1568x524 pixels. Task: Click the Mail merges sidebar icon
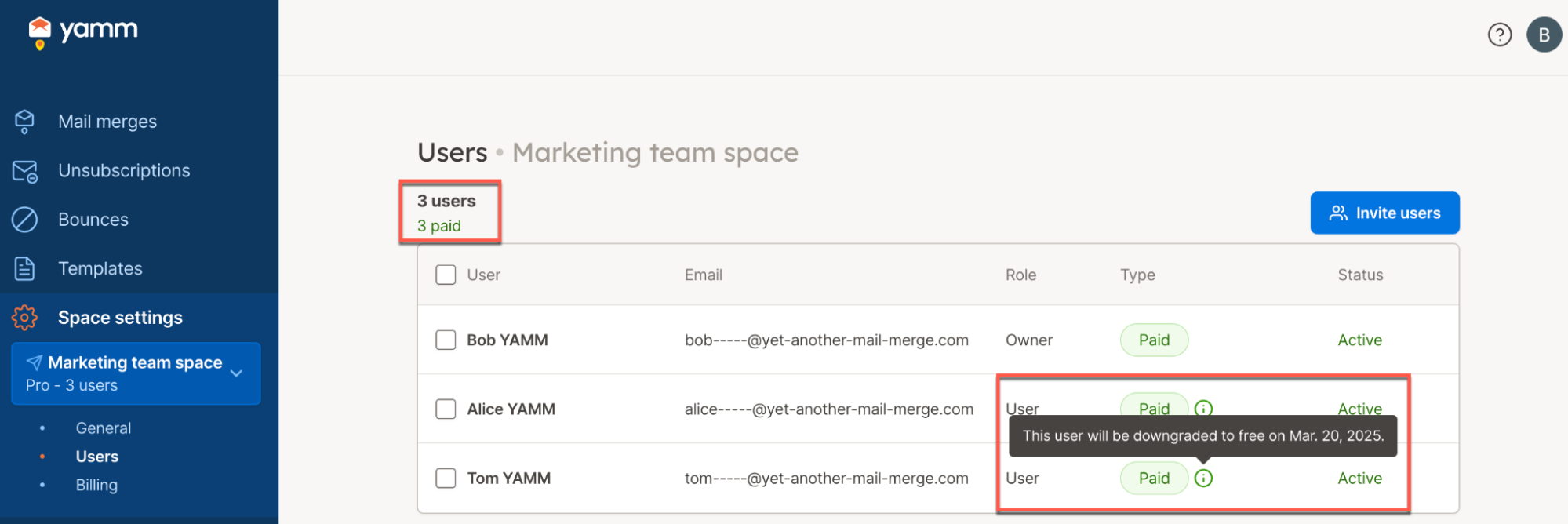click(24, 122)
